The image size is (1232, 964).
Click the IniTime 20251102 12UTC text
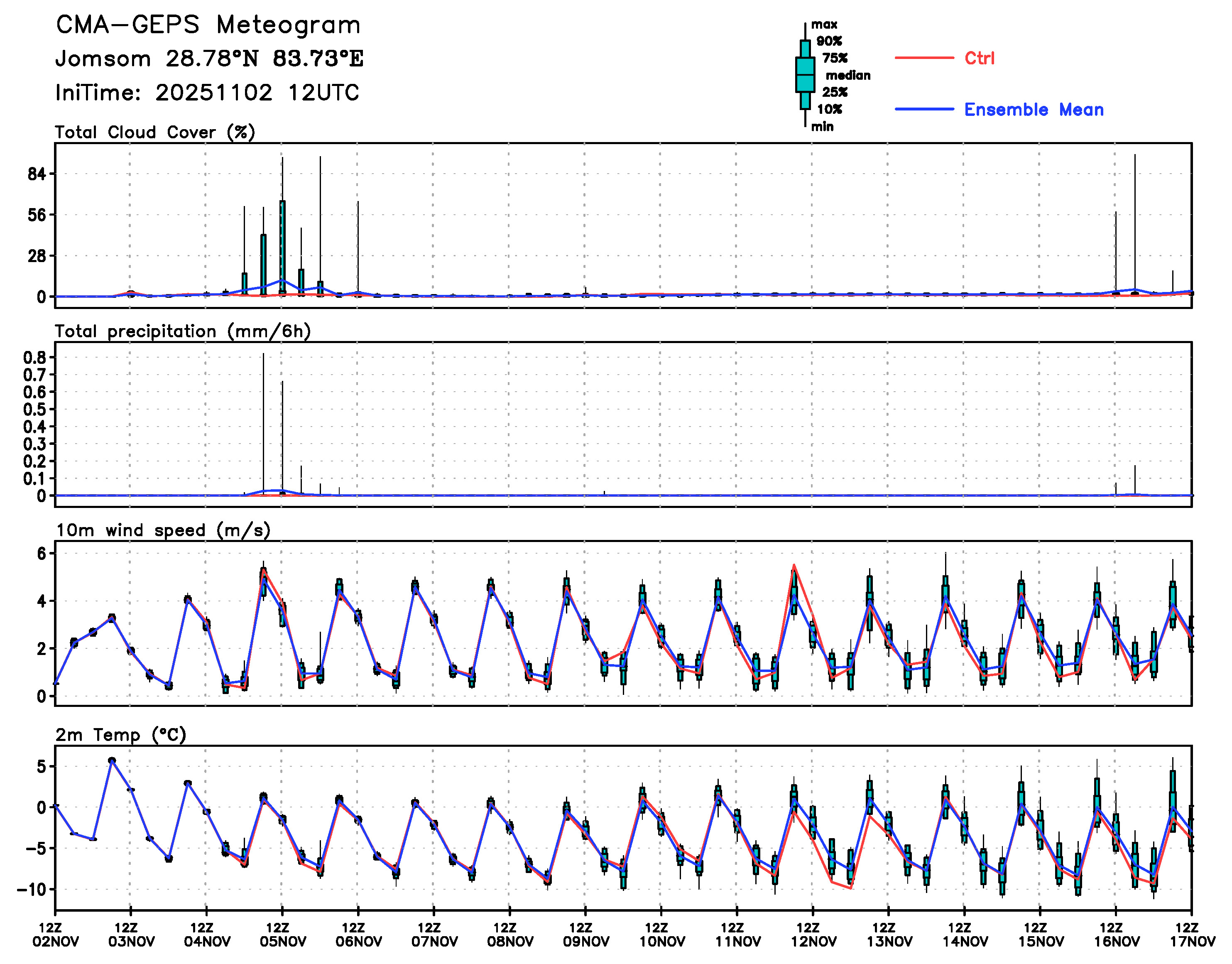pos(207,93)
